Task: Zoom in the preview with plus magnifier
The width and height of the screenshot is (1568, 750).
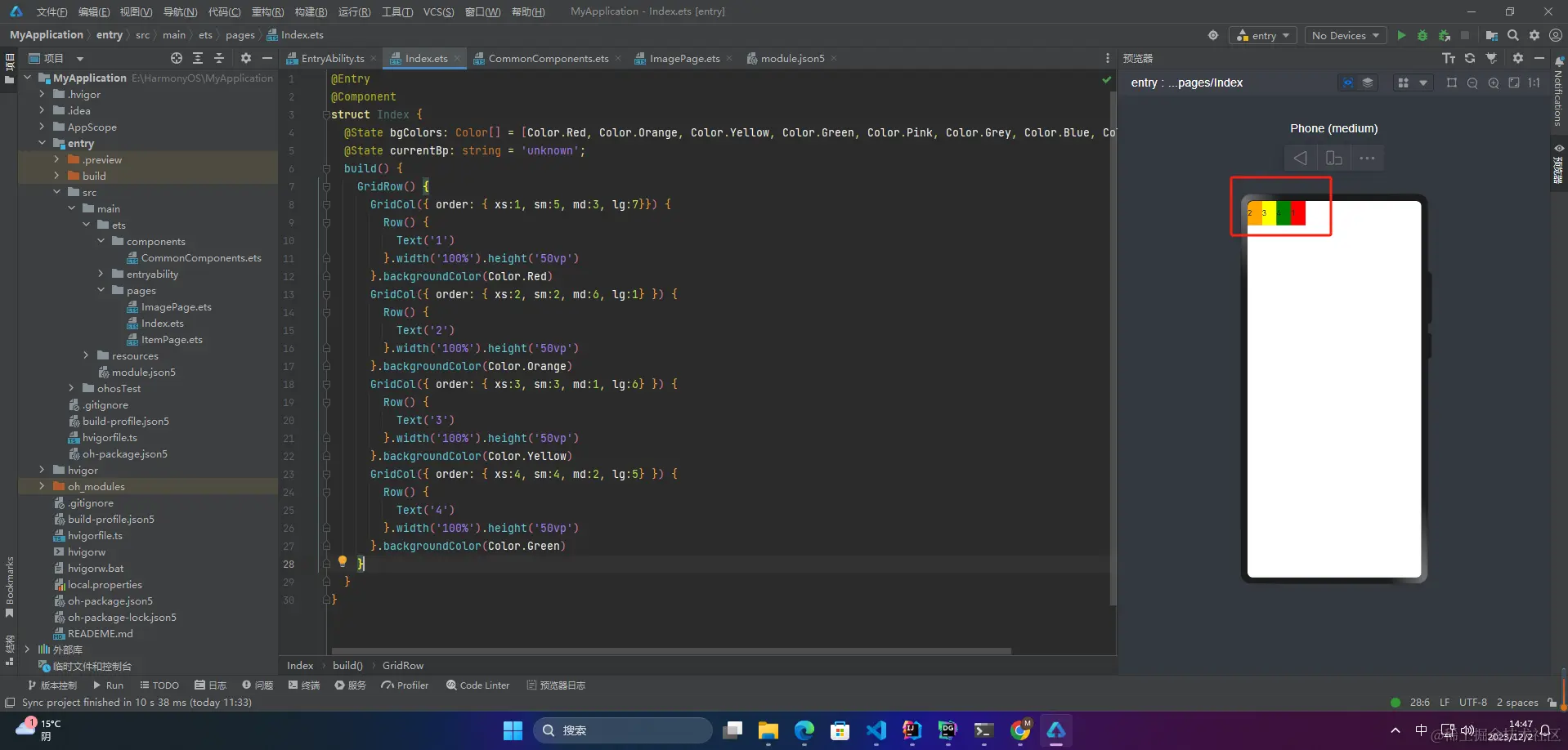Action: point(1494,83)
